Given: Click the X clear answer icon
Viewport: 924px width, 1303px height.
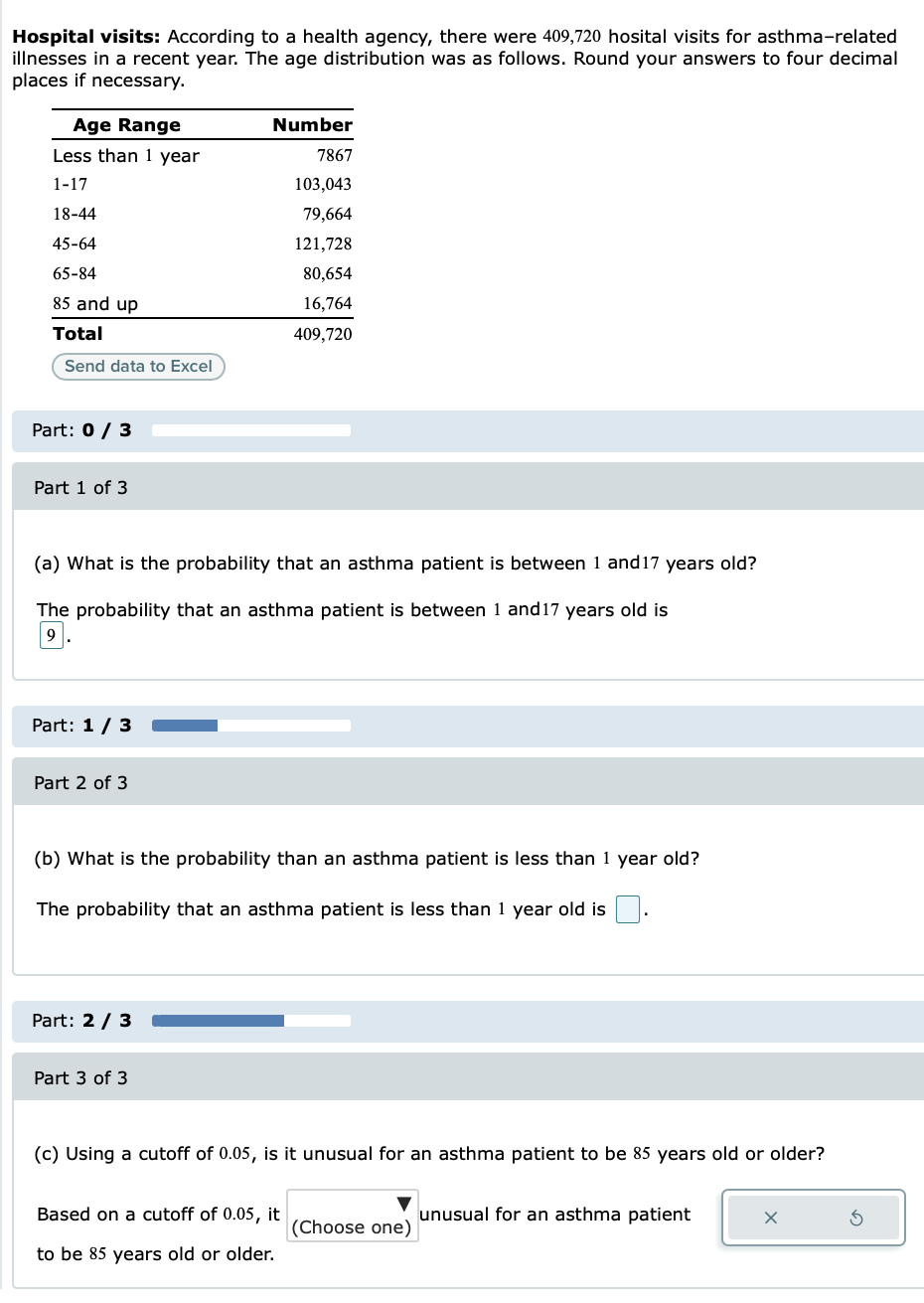Looking at the screenshot, I should [x=770, y=1219].
